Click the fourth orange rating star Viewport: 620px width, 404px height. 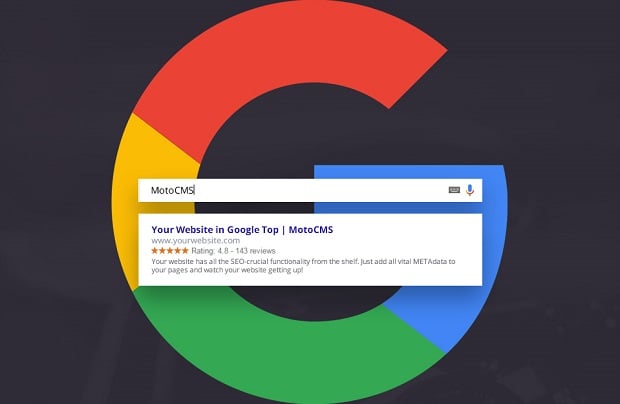(x=178, y=251)
